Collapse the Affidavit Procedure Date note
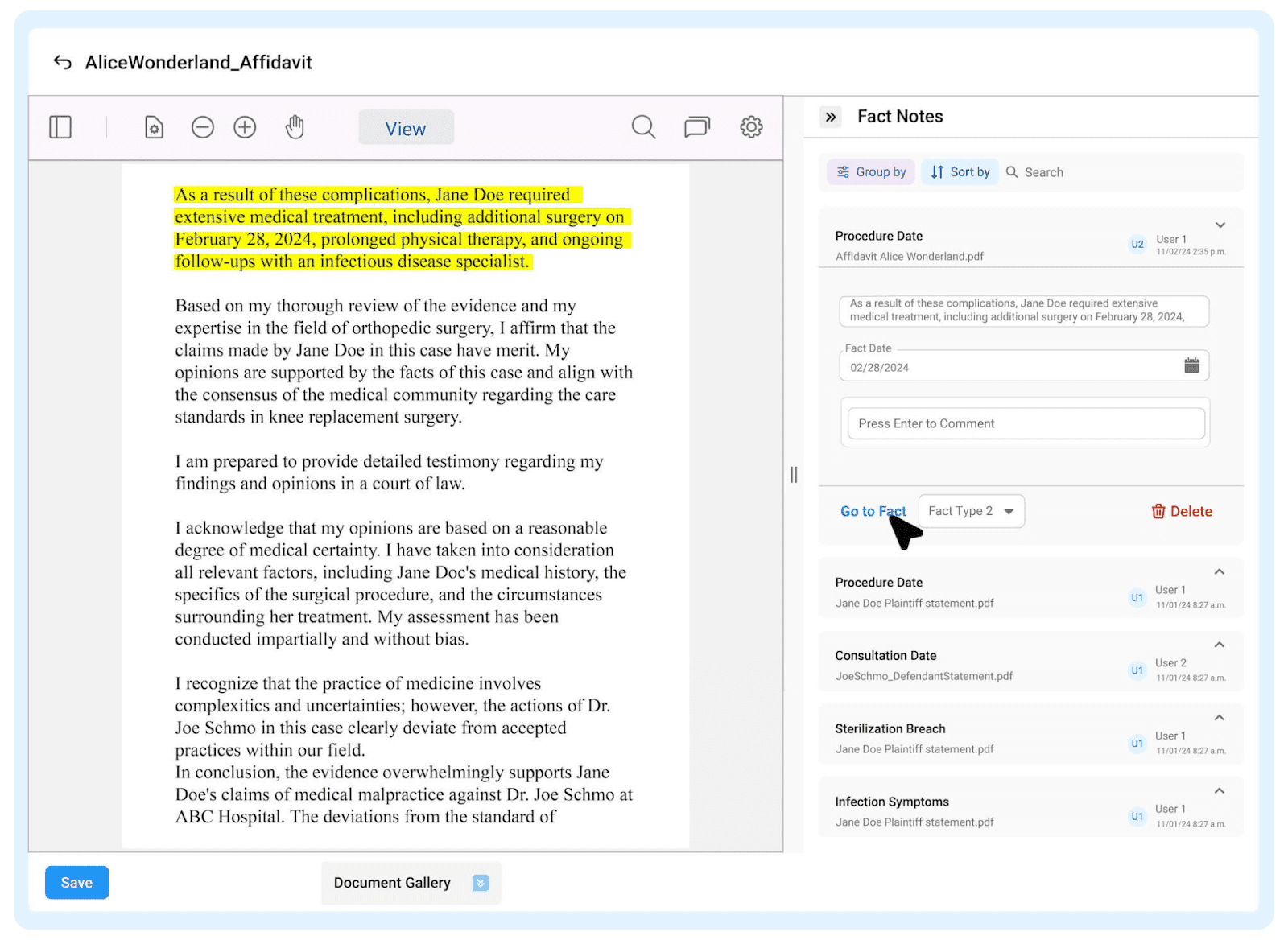The image size is (1288, 940). tap(1220, 225)
